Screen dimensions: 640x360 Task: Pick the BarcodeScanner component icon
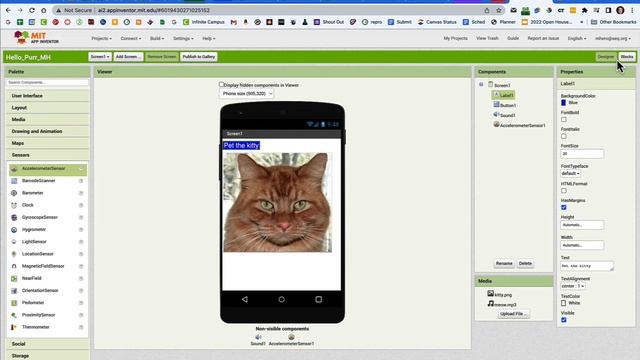[14, 181]
